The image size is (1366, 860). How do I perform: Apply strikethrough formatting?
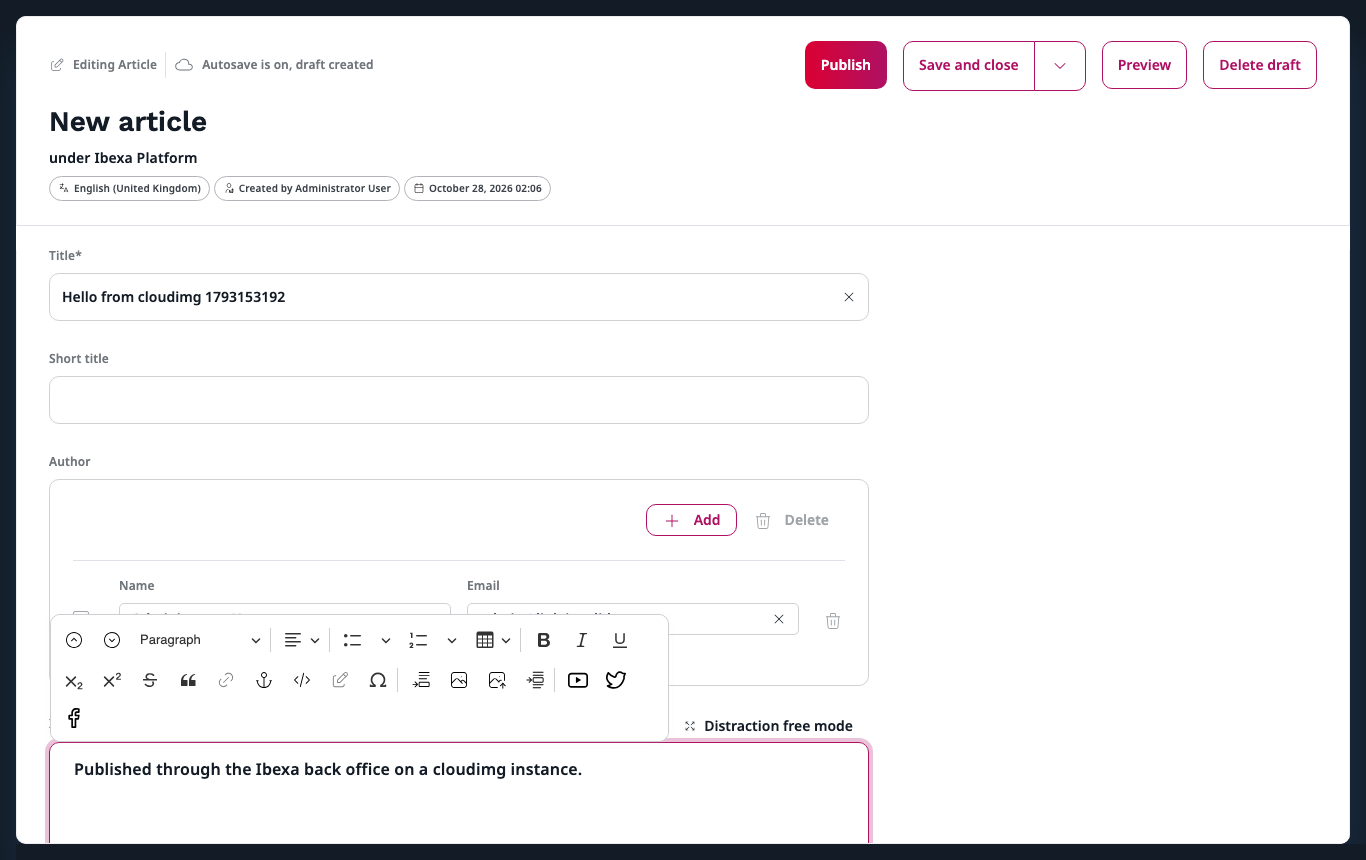pyautogui.click(x=150, y=680)
